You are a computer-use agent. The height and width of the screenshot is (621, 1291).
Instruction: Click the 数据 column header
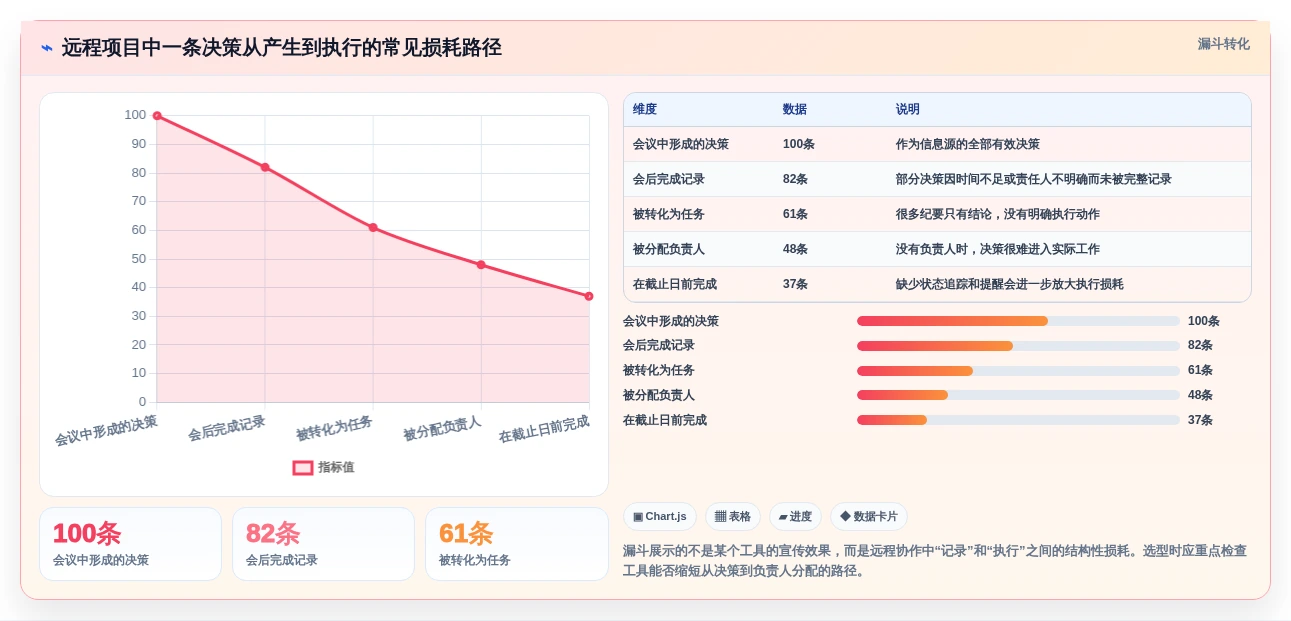click(x=795, y=109)
